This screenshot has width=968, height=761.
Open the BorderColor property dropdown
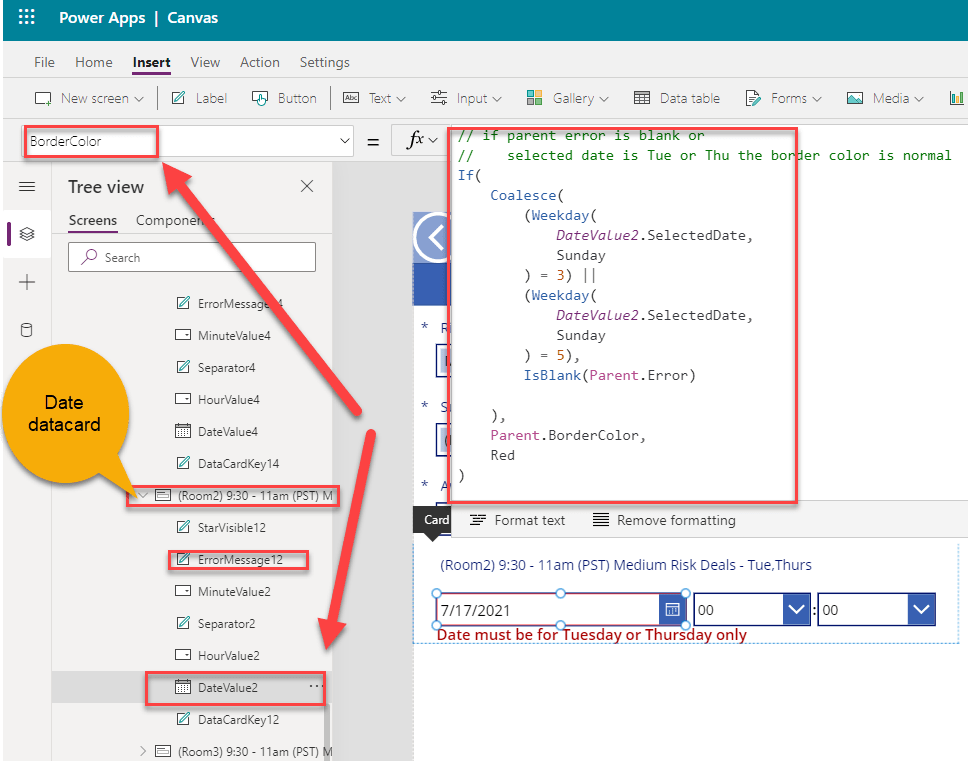[345, 141]
